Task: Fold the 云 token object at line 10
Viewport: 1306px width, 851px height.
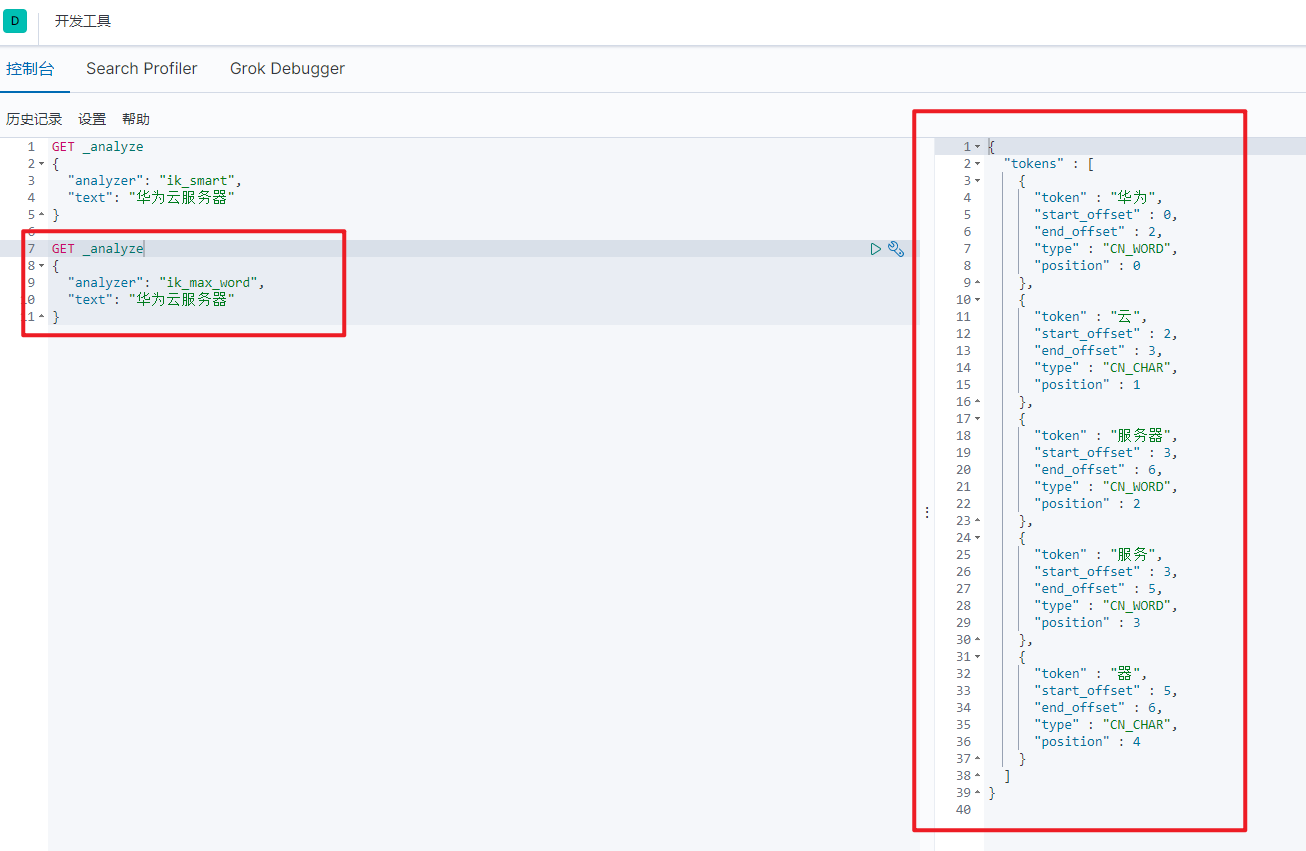Action: [x=977, y=300]
